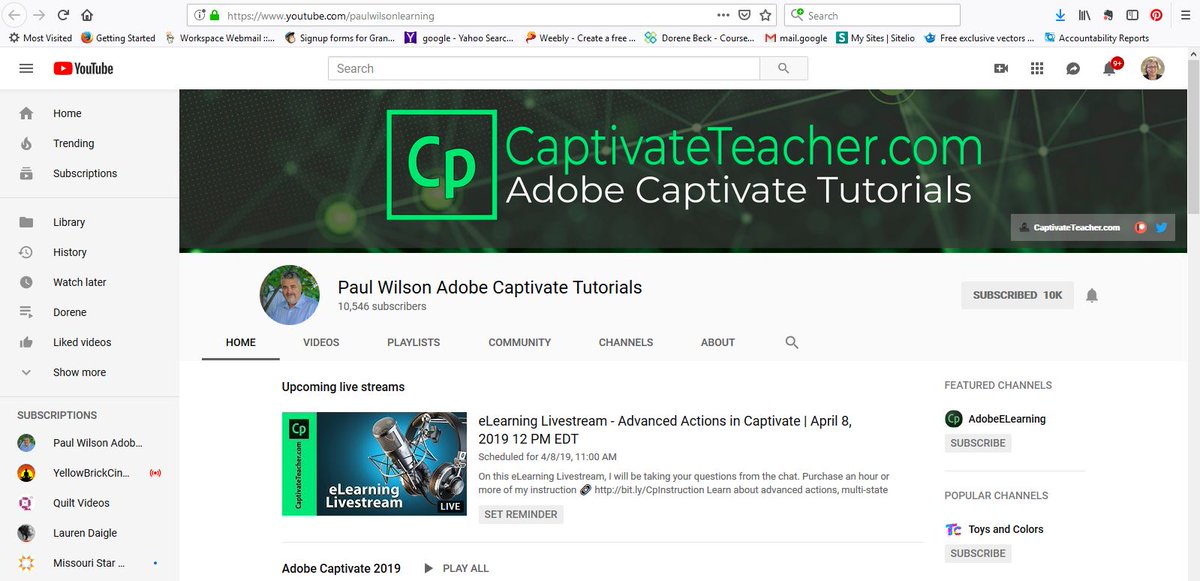Switch to the VIDEOS tab

321,342
